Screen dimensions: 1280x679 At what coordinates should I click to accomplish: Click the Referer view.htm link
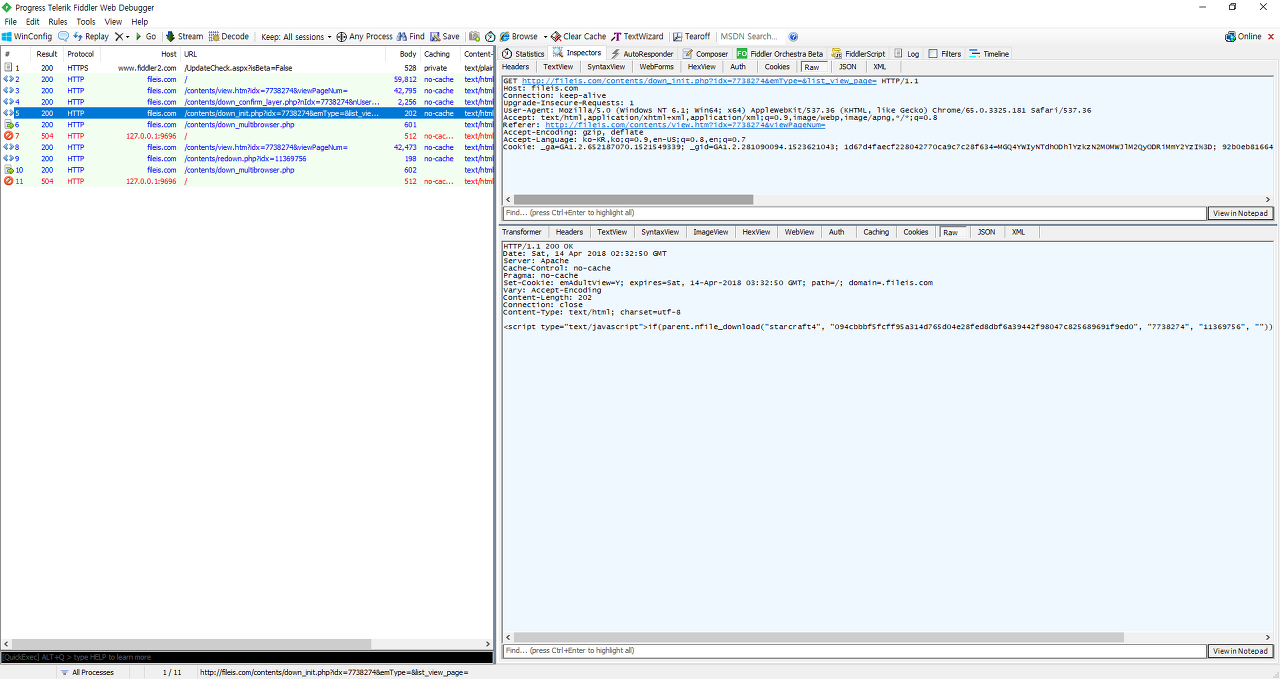point(685,125)
